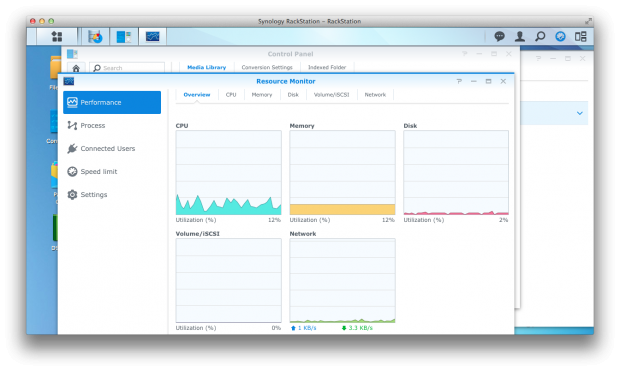Select Process in sidebar
This screenshot has width=620, height=371.
pyautogui.click(x=112, y=125)
